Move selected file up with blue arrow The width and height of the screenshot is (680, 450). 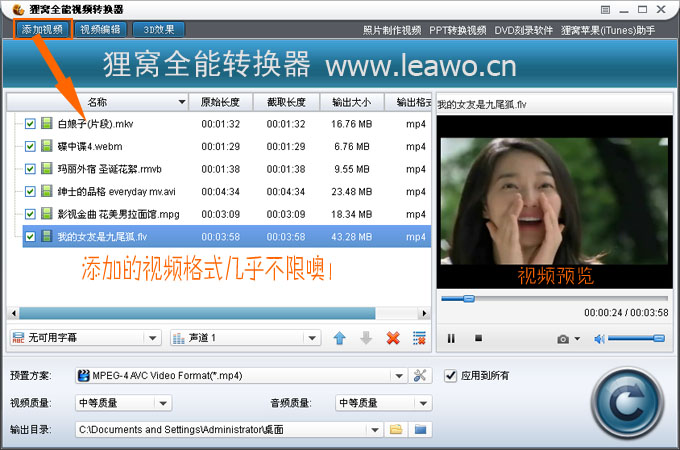(x=340, y=338)
